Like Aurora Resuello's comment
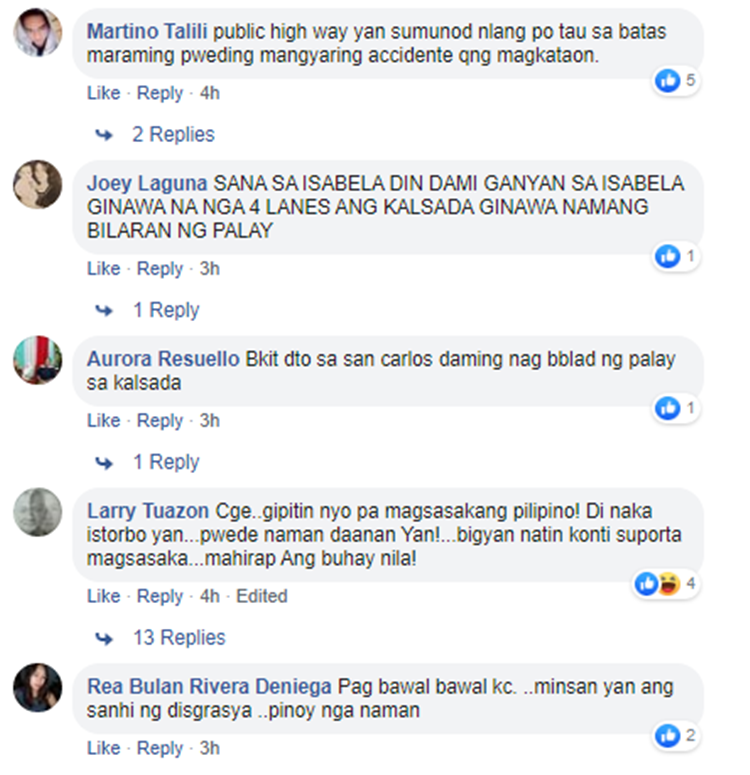Screen dimensions: 750x775 104,421
